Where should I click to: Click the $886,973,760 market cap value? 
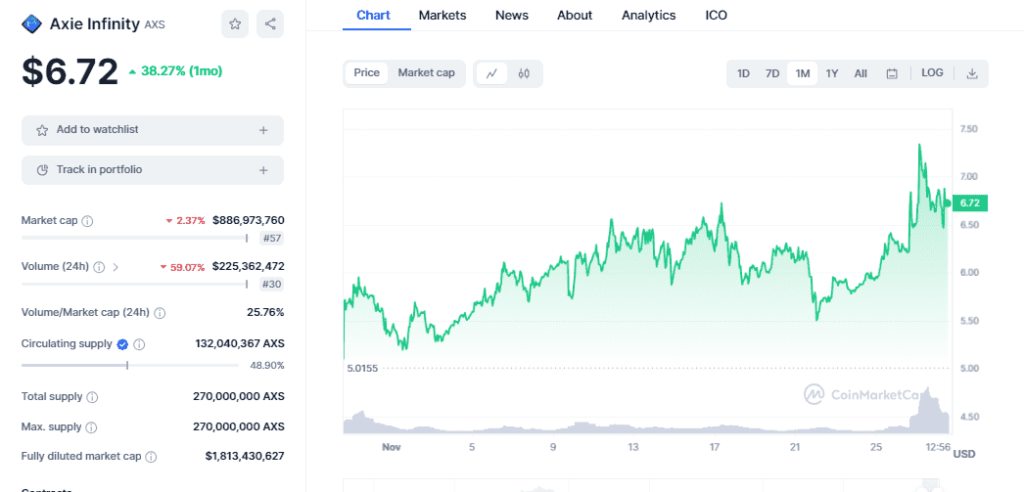248,221
